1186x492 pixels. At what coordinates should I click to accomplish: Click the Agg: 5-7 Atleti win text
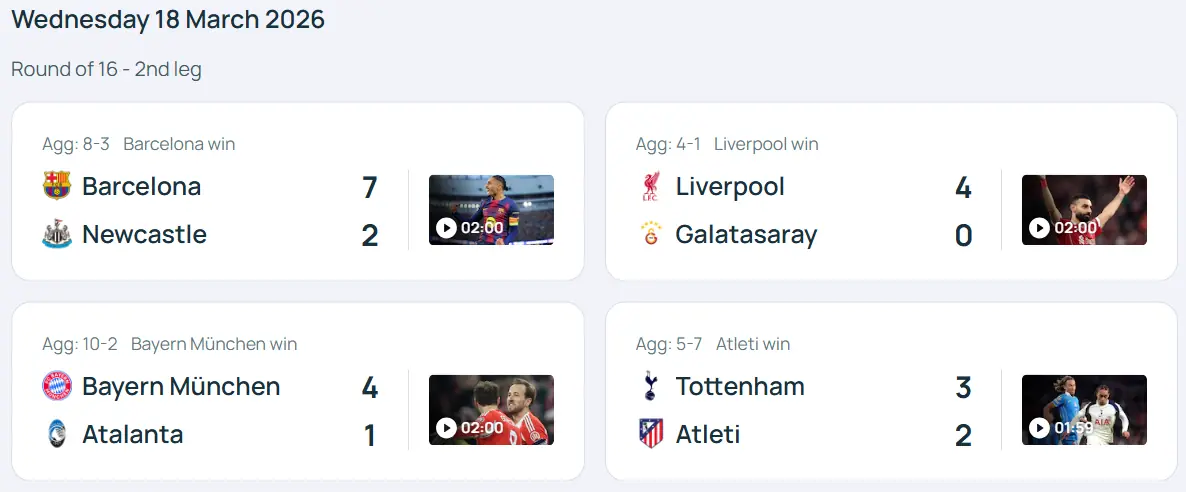pos(712,344)
